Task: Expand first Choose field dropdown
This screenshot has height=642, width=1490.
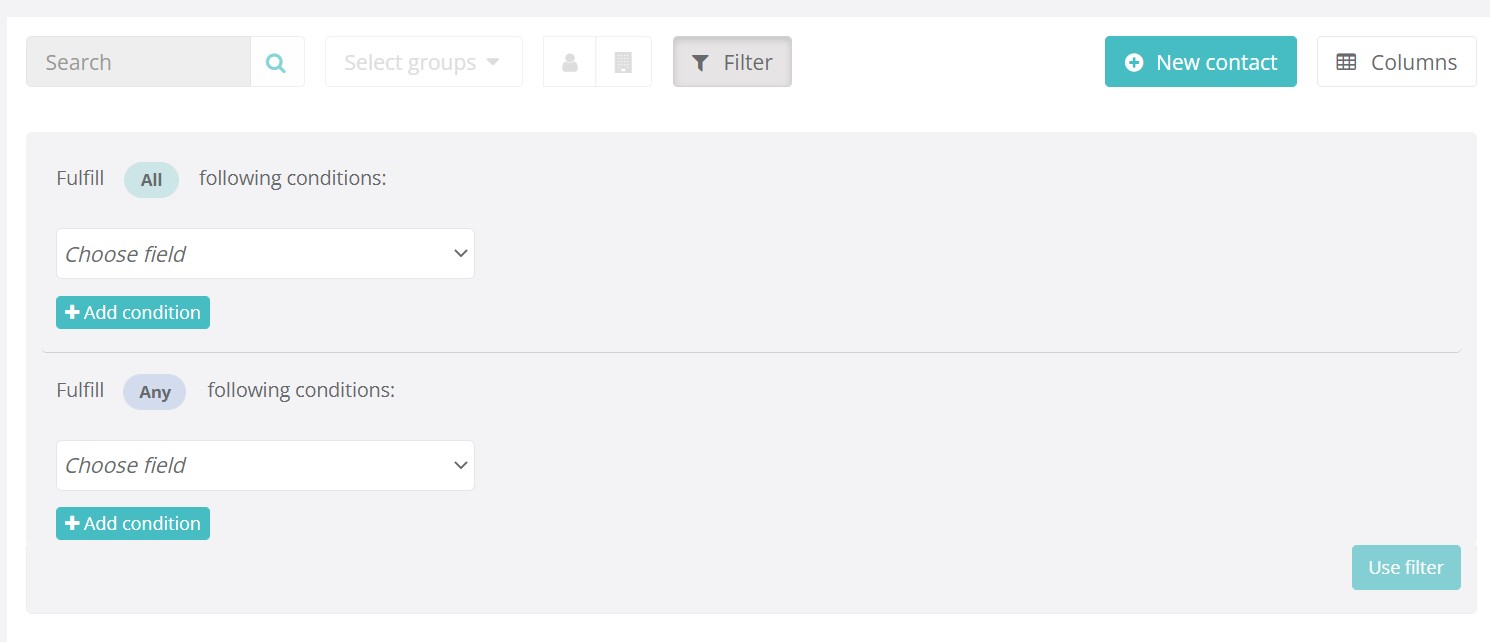Action: pos(265,254)
